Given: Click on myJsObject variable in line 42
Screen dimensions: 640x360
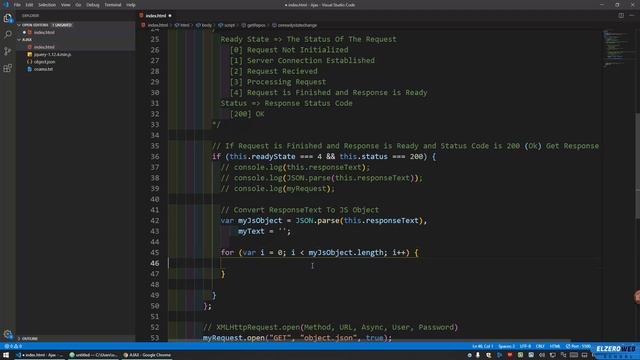Looking at the screenshot, I should (x=260, y=220).
